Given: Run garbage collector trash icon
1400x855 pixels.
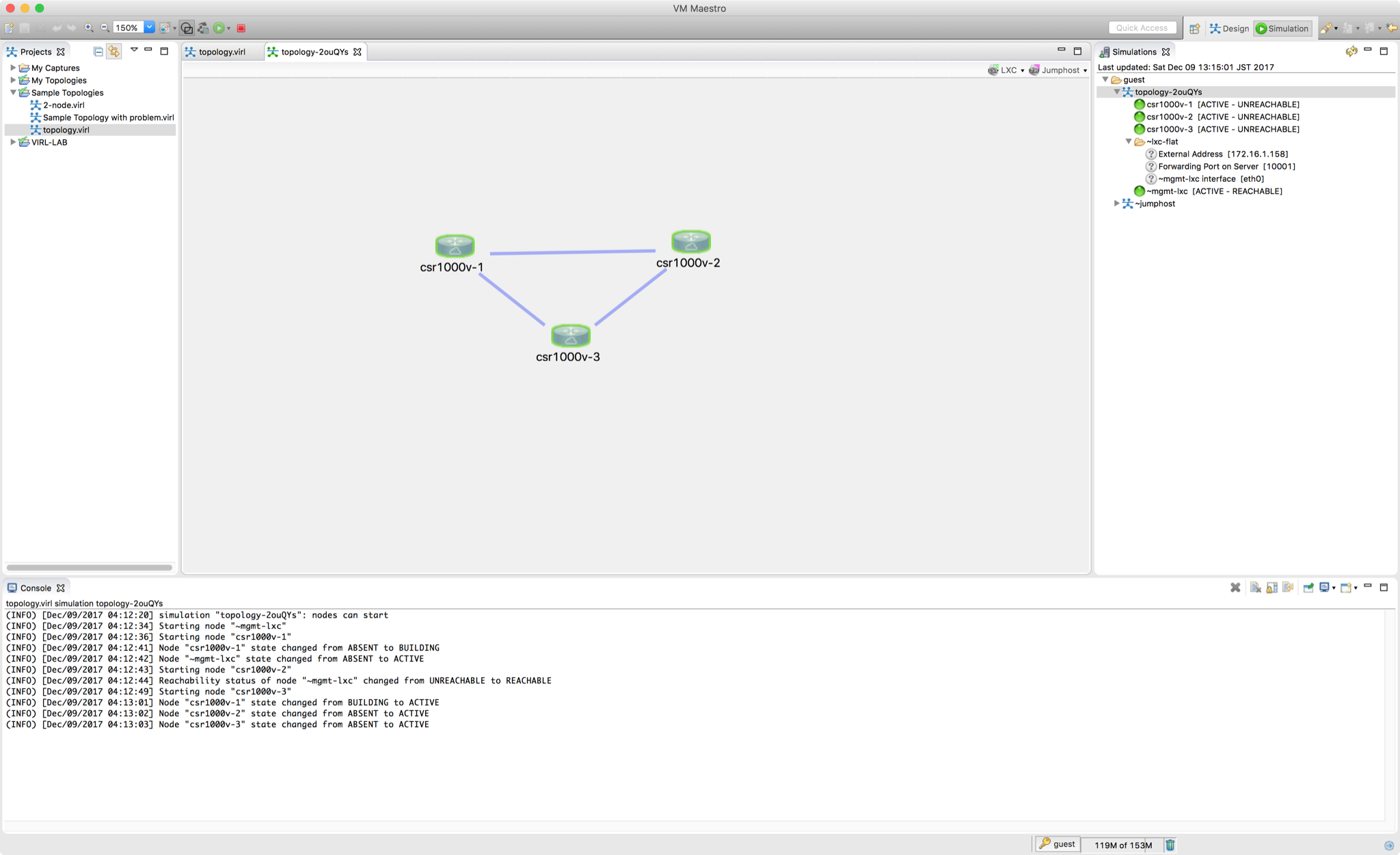Looking at the screenshot, I should [x=1170, y=845].
